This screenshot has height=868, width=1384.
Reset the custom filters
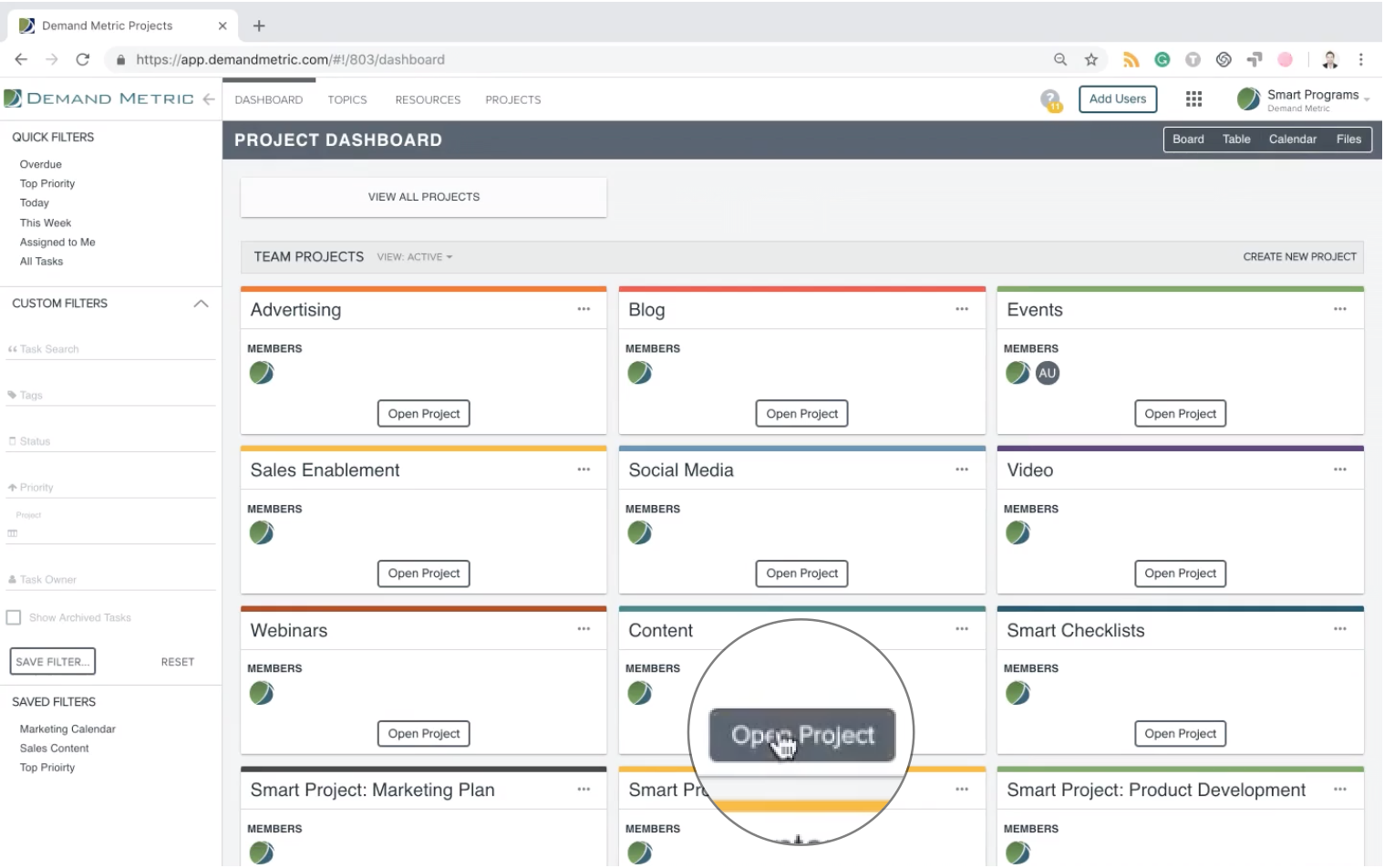178,662
